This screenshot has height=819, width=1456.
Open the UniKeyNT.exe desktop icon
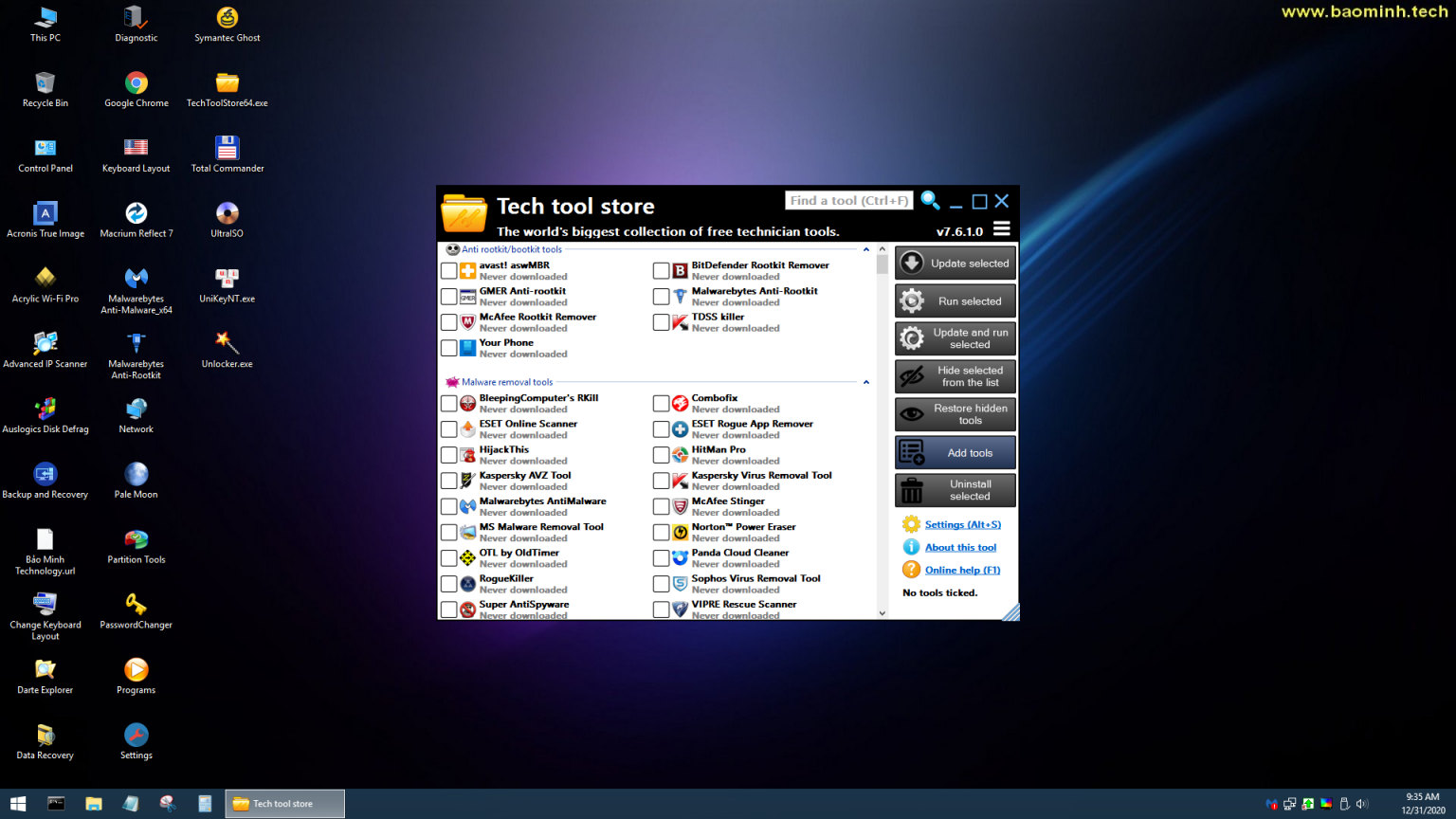pos(227,286)
